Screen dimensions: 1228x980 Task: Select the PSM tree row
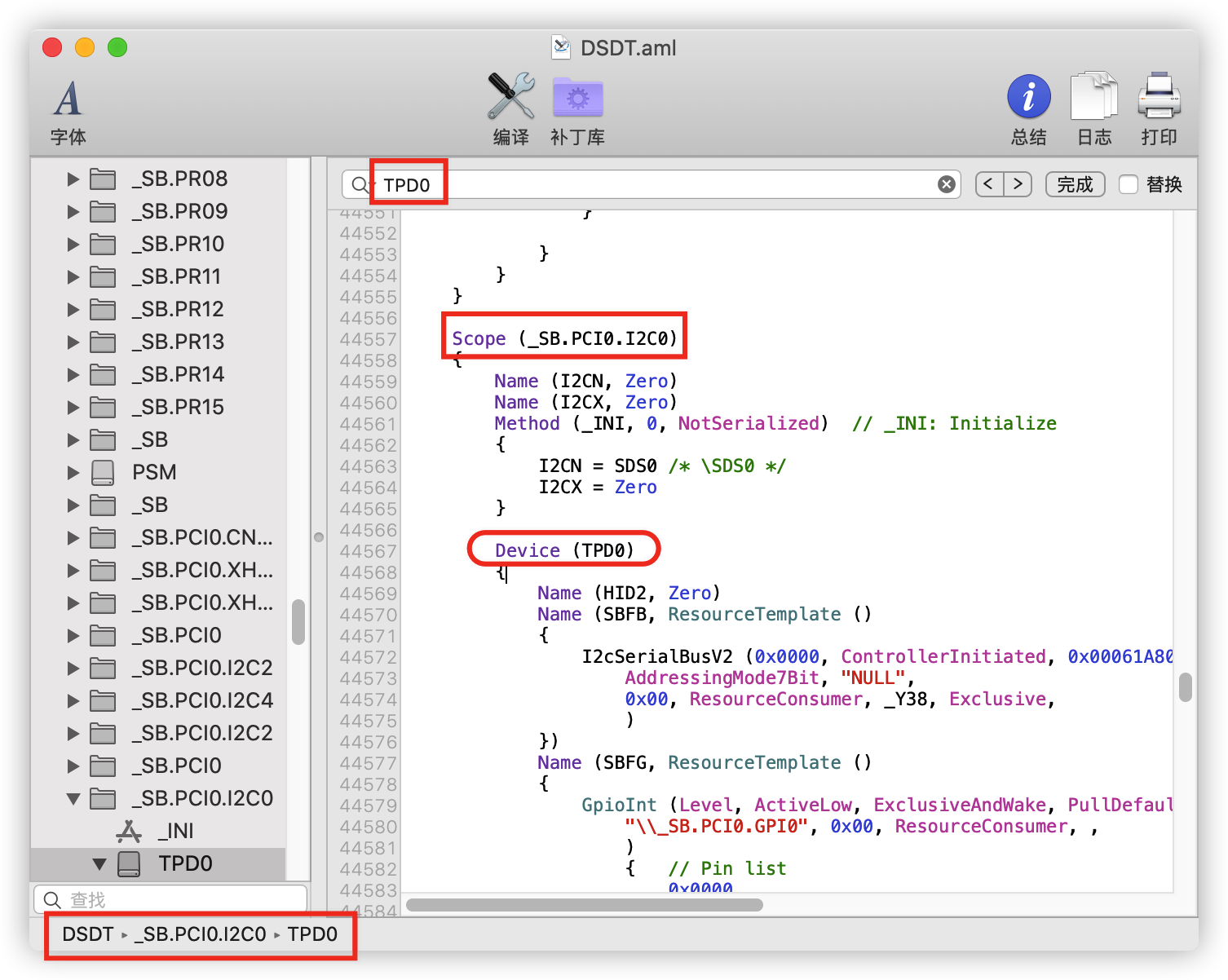158,472
